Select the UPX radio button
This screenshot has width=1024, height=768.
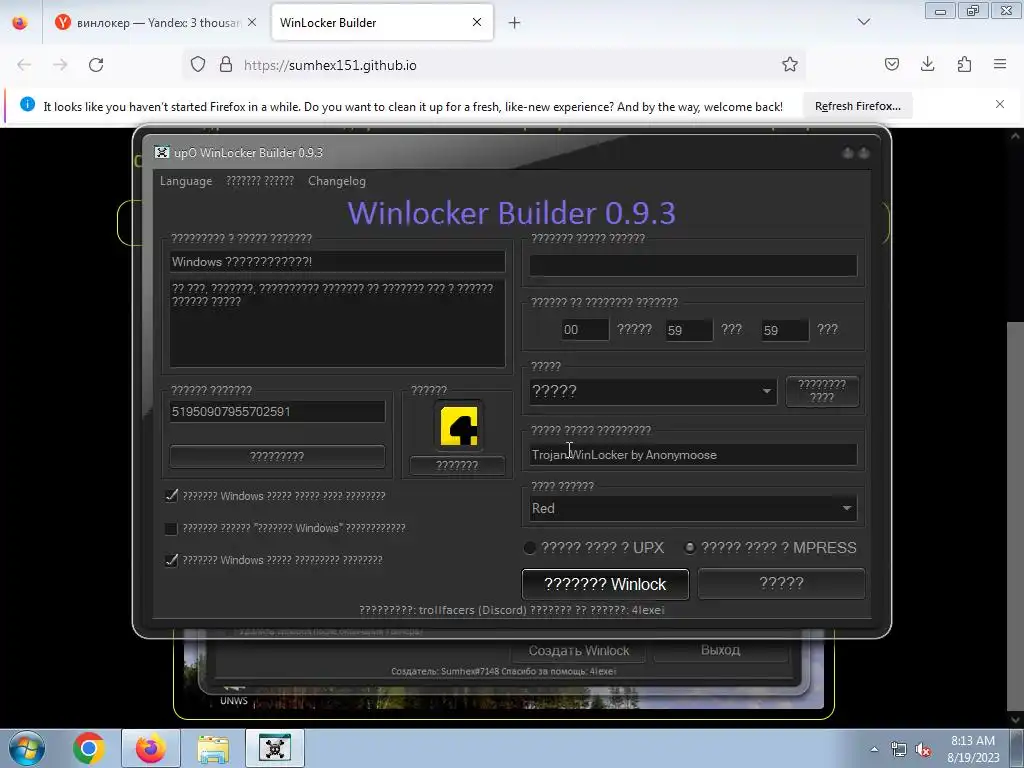coord(530,548)
